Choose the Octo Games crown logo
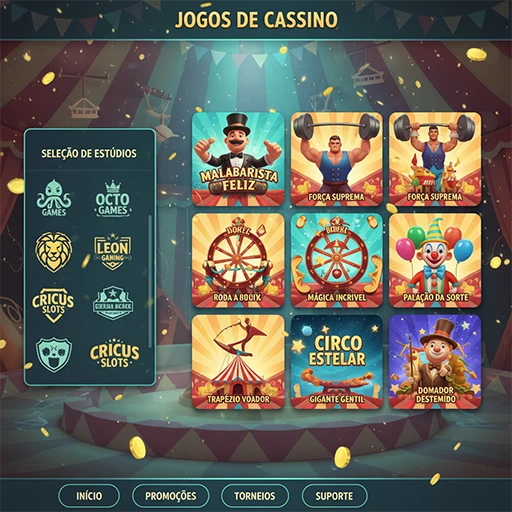The image size is (512, 512). (113, 199)
